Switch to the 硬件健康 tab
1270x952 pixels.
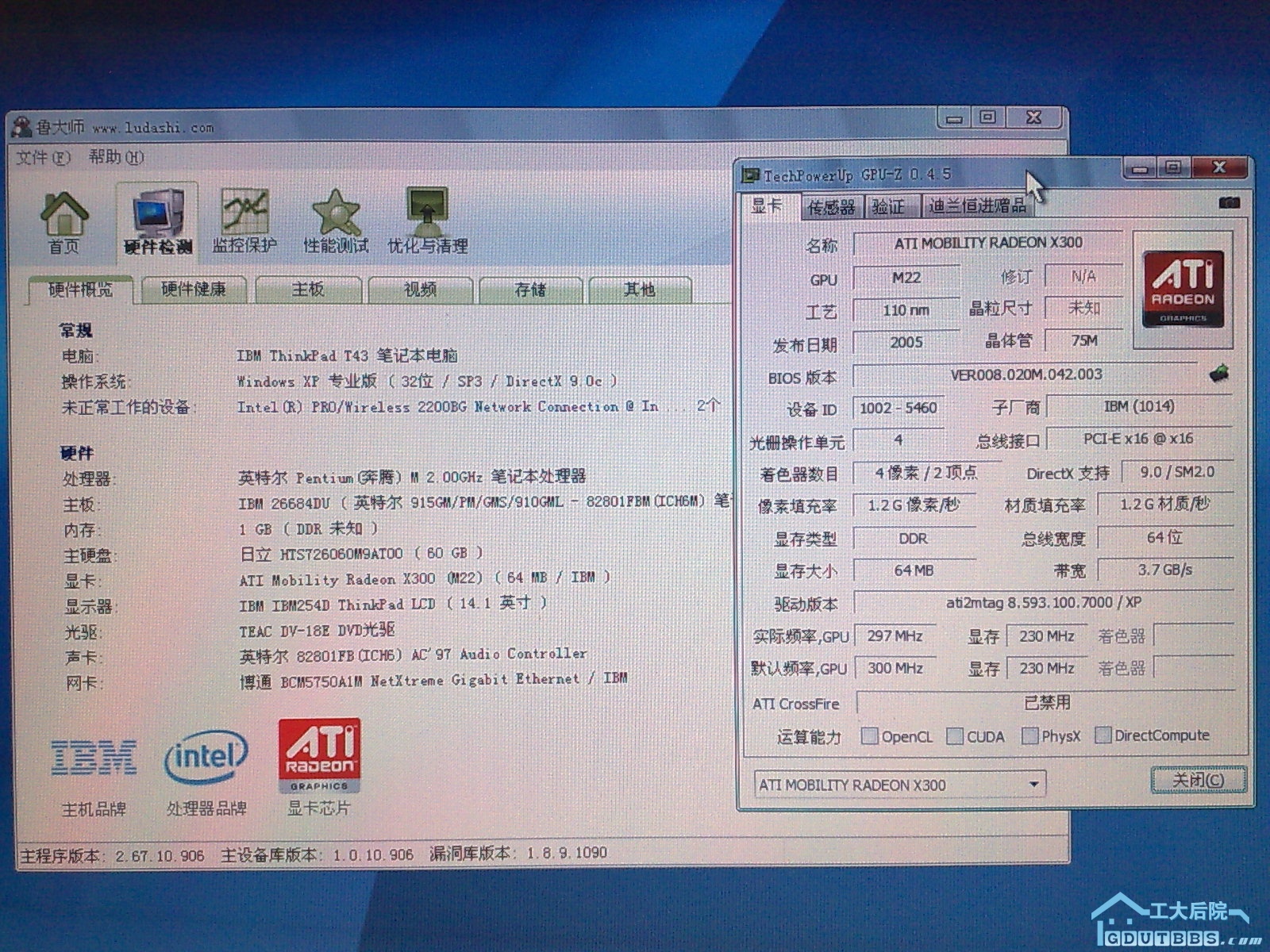coord(194,290)
